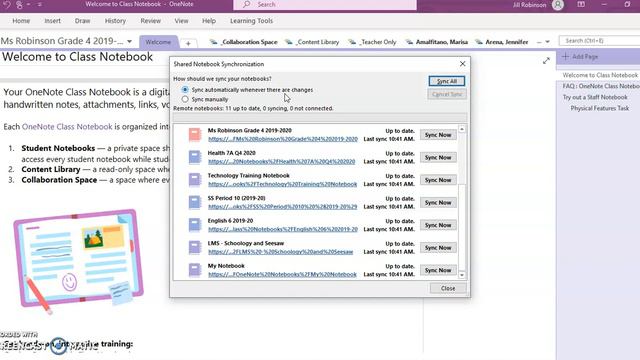Image resolution: width=640 pixels, height=360 pixels.
Task: Open Health 7A Q4 2020 URL link
Action: click(x=282, y=162)
